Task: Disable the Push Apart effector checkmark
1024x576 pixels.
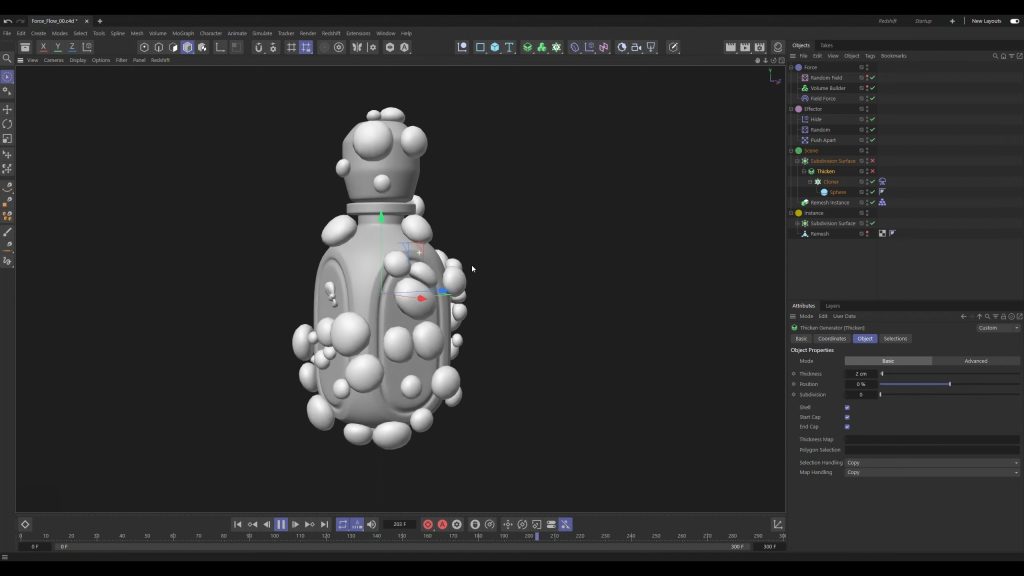Action: pos(872,140)
